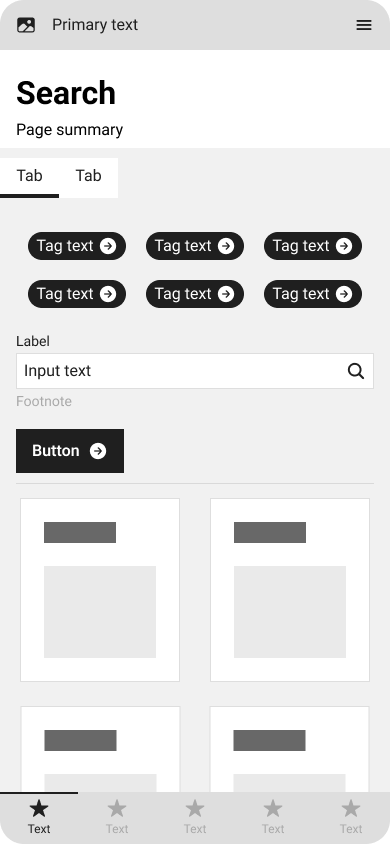Click the black Button below the footnote

tap(70, 451)
